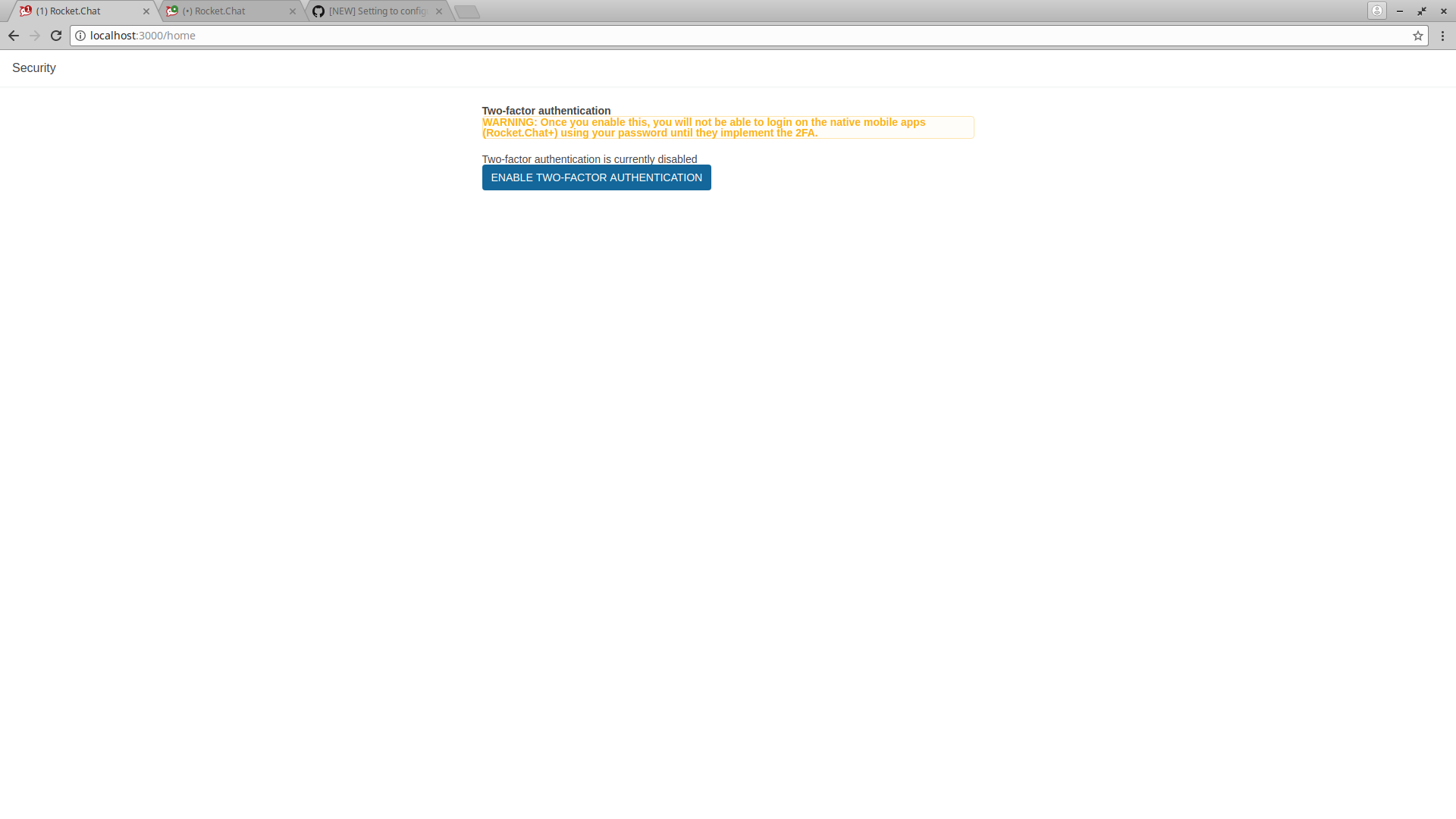1456x819 pixels.
Task: Click the Rocket.Chat favicon icon first tab
Action: (25, 11)
